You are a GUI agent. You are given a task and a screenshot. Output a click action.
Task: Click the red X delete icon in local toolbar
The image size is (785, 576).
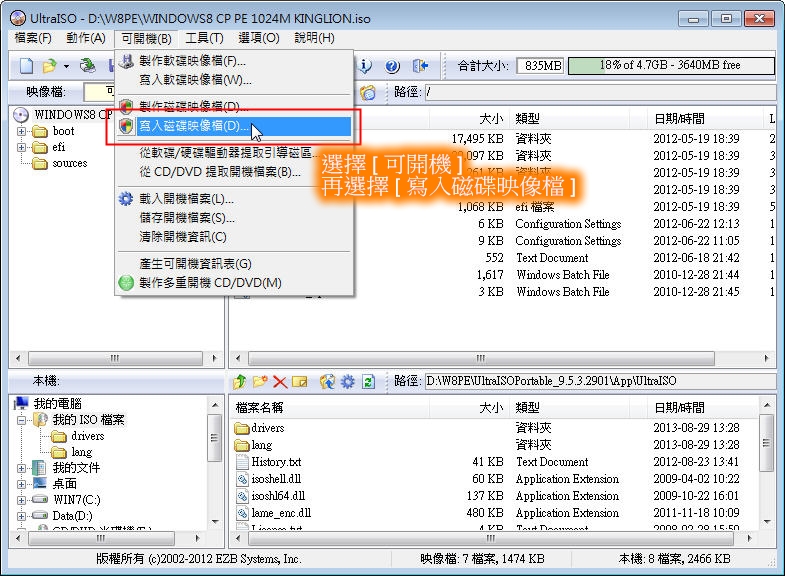[x=280, y=382]
